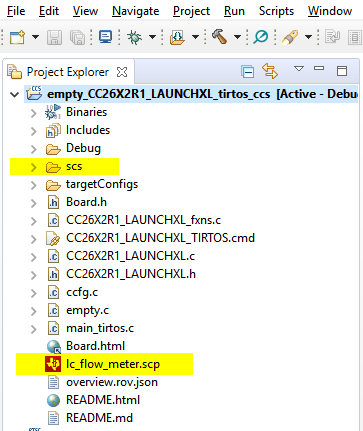This screenshot has height=431, width=363.
Task: Click the Save toolbar icon
Action: [x=54, y=37]
